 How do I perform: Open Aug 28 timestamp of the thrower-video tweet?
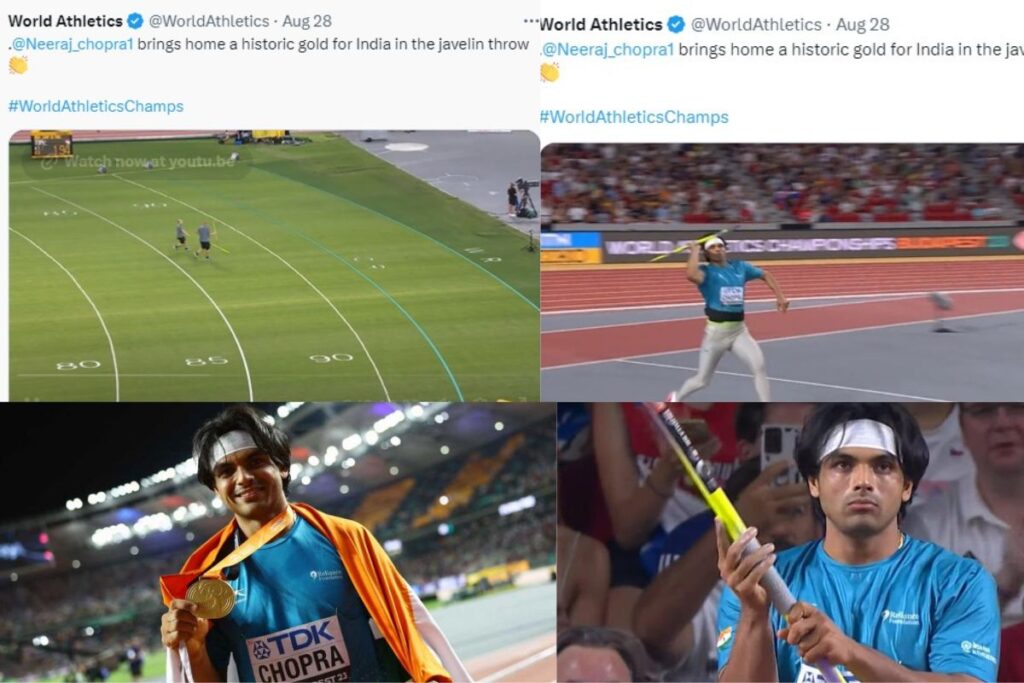tap(863, 25)
